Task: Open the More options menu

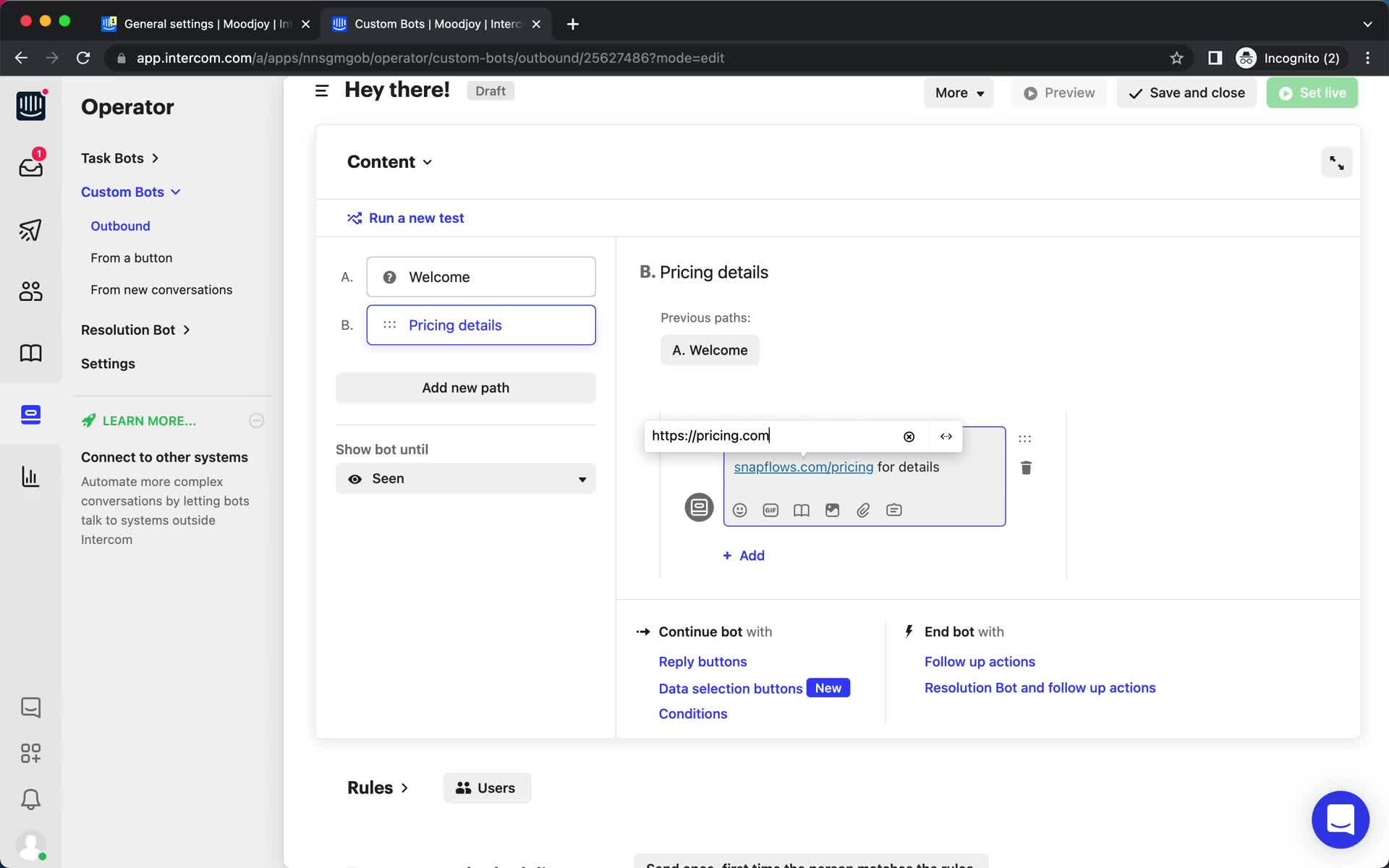Action: click(958, 92)
